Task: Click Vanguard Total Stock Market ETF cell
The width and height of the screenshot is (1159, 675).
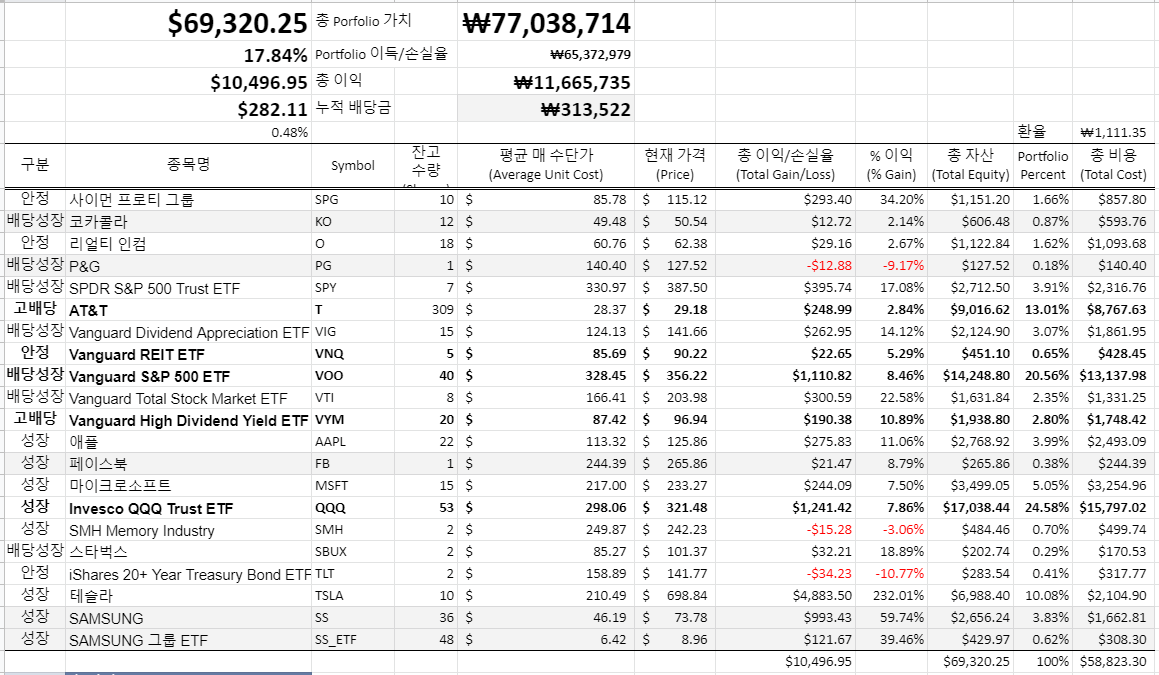Action: pyautogui.click(x=188, y=398)
